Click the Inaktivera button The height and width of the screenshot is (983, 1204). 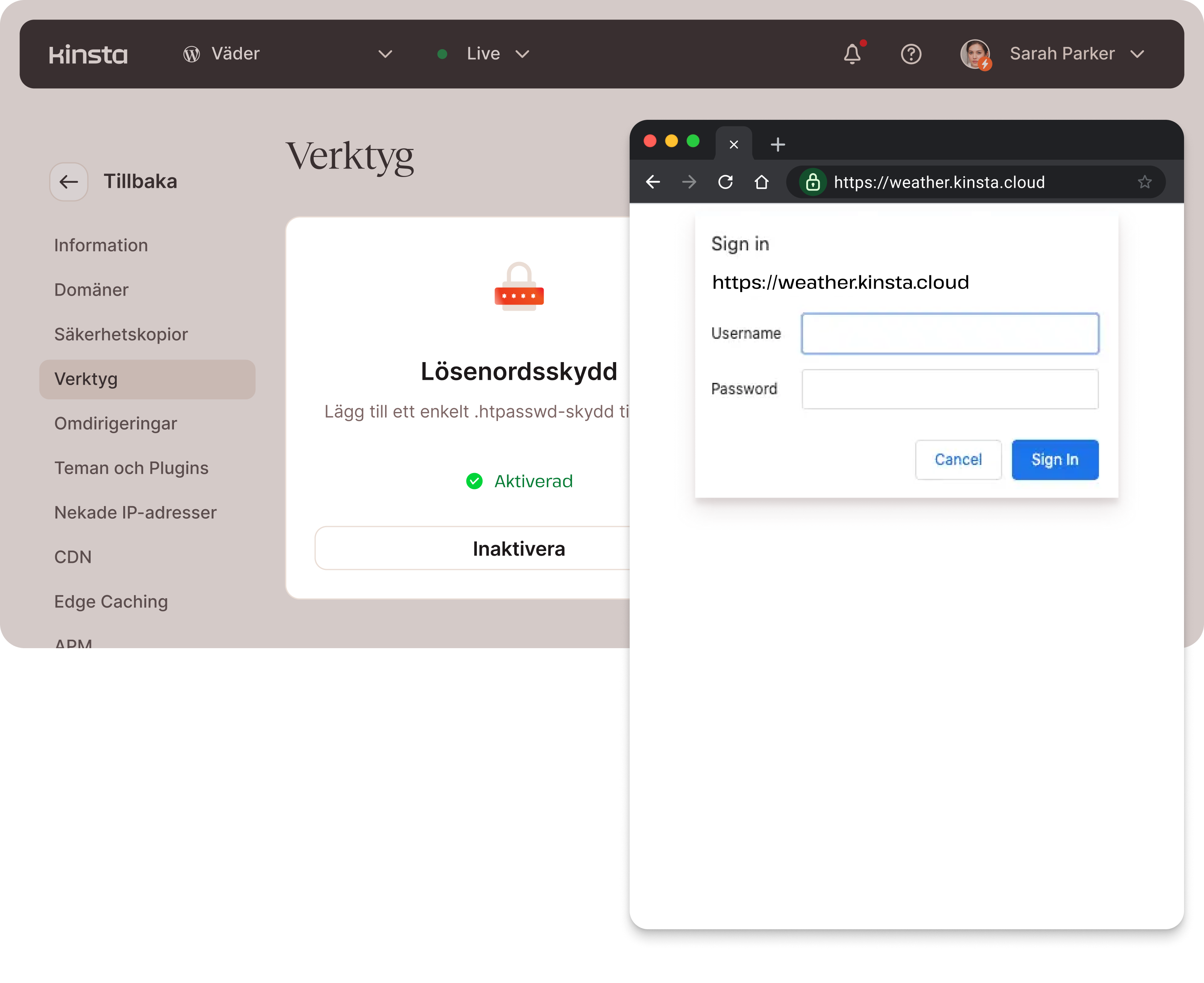click(519, 549)
